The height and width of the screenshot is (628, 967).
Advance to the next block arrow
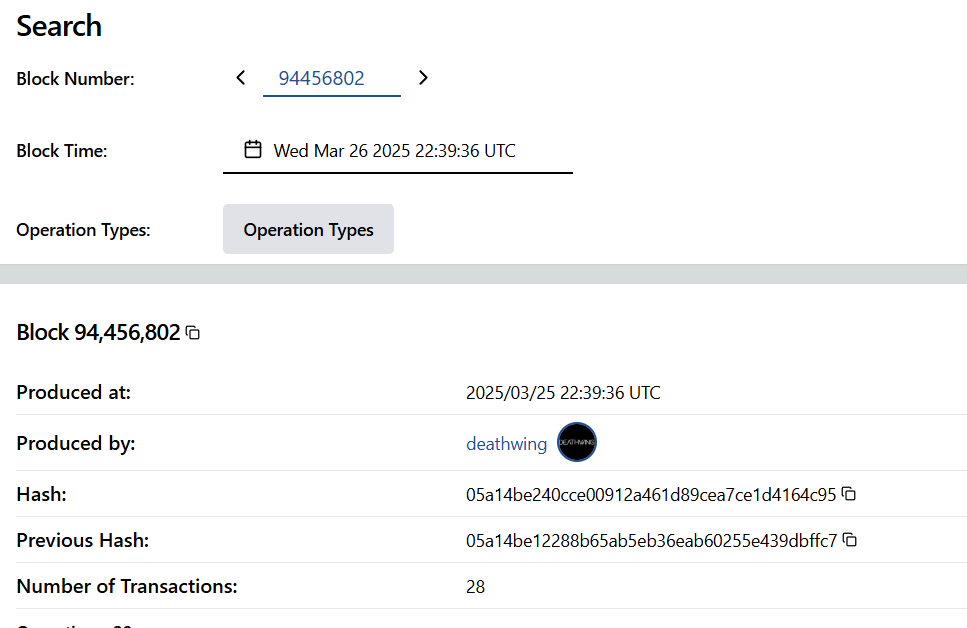[x=423, y=78]
